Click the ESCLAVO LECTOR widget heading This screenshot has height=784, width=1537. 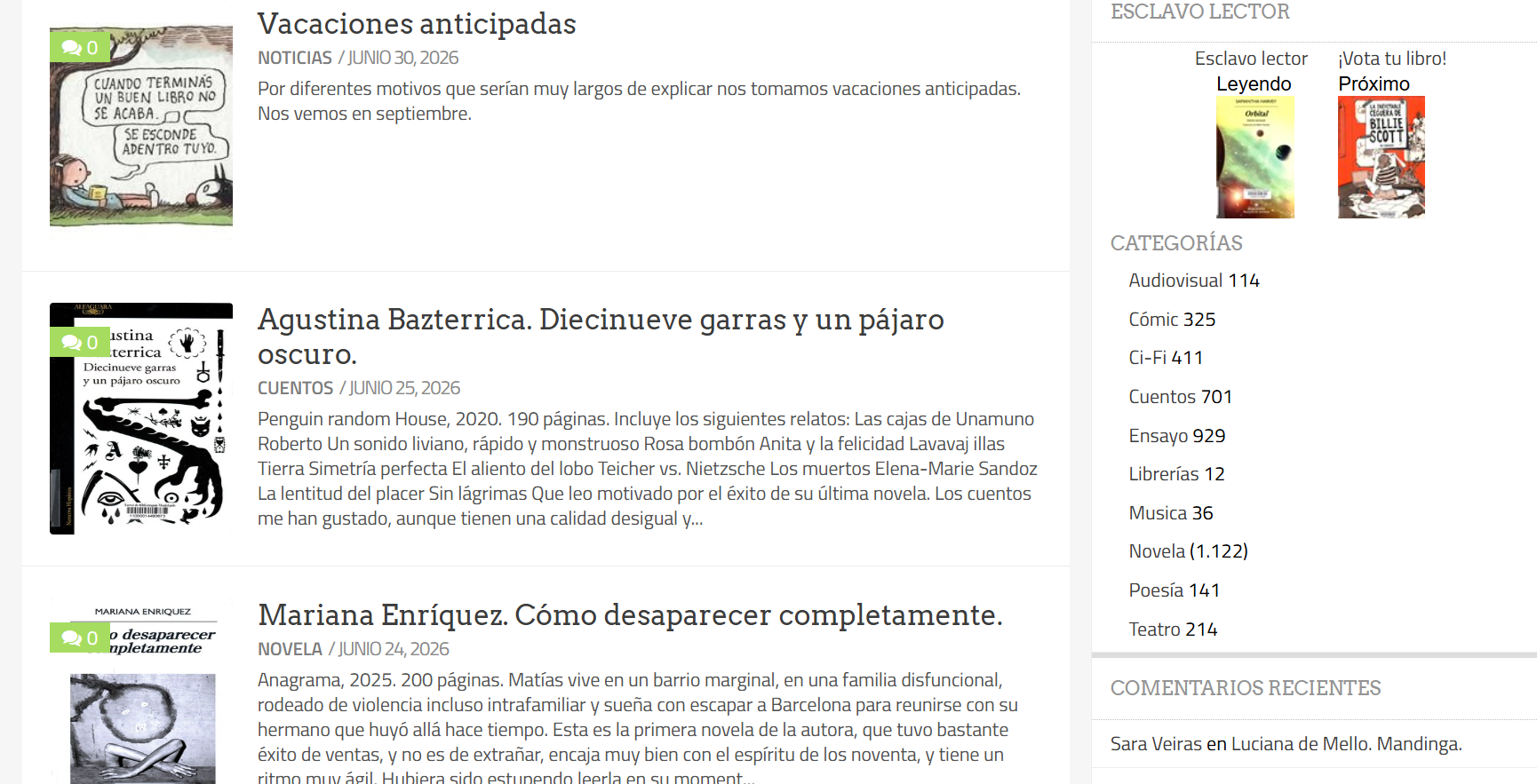[x=1199, y=12]
